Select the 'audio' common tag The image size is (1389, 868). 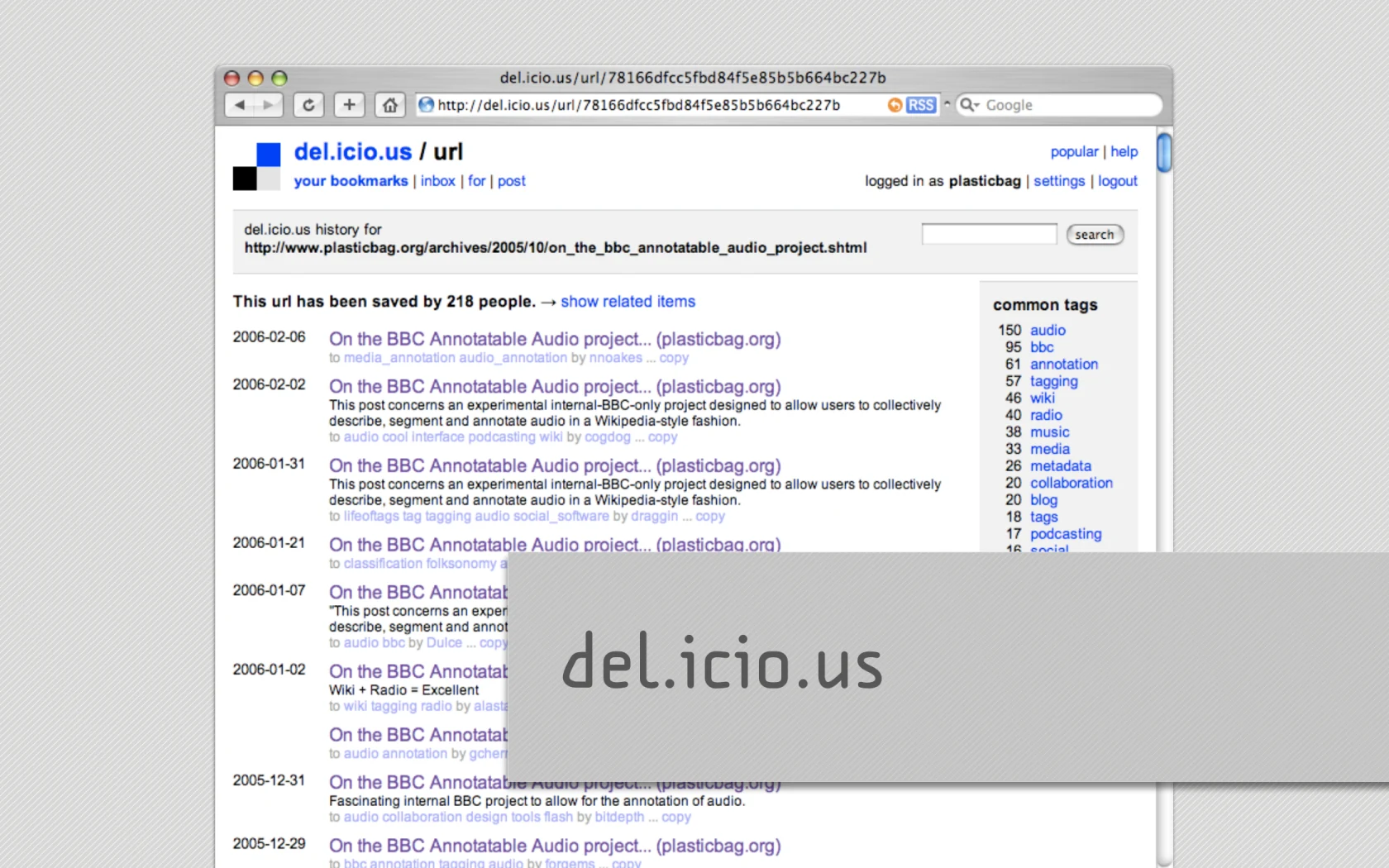pyautogui.click(x=1048, y=331)
